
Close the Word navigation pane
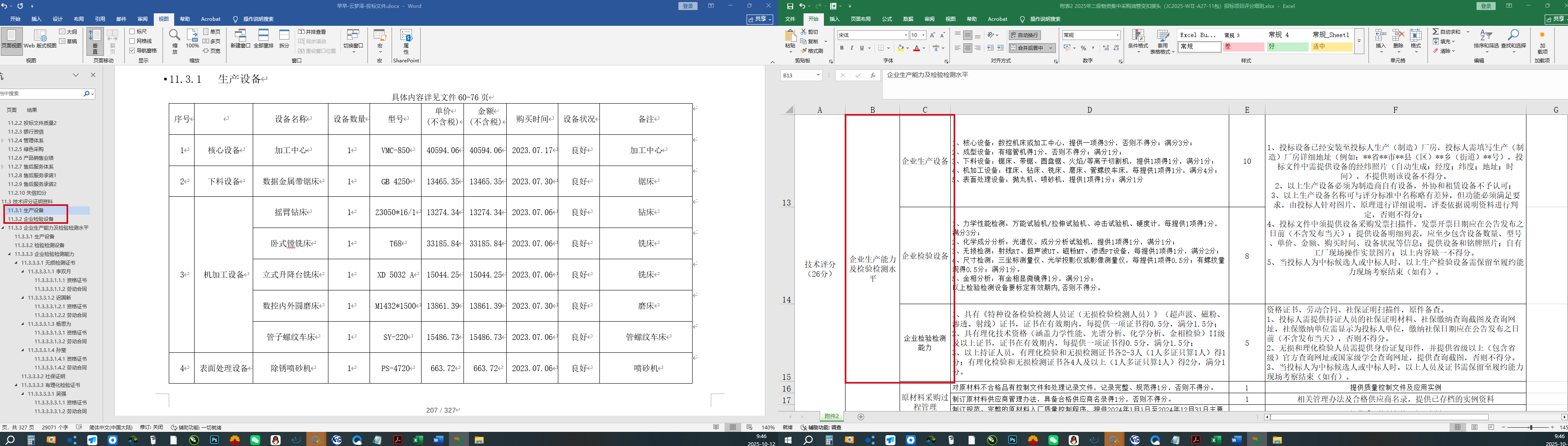93,75
